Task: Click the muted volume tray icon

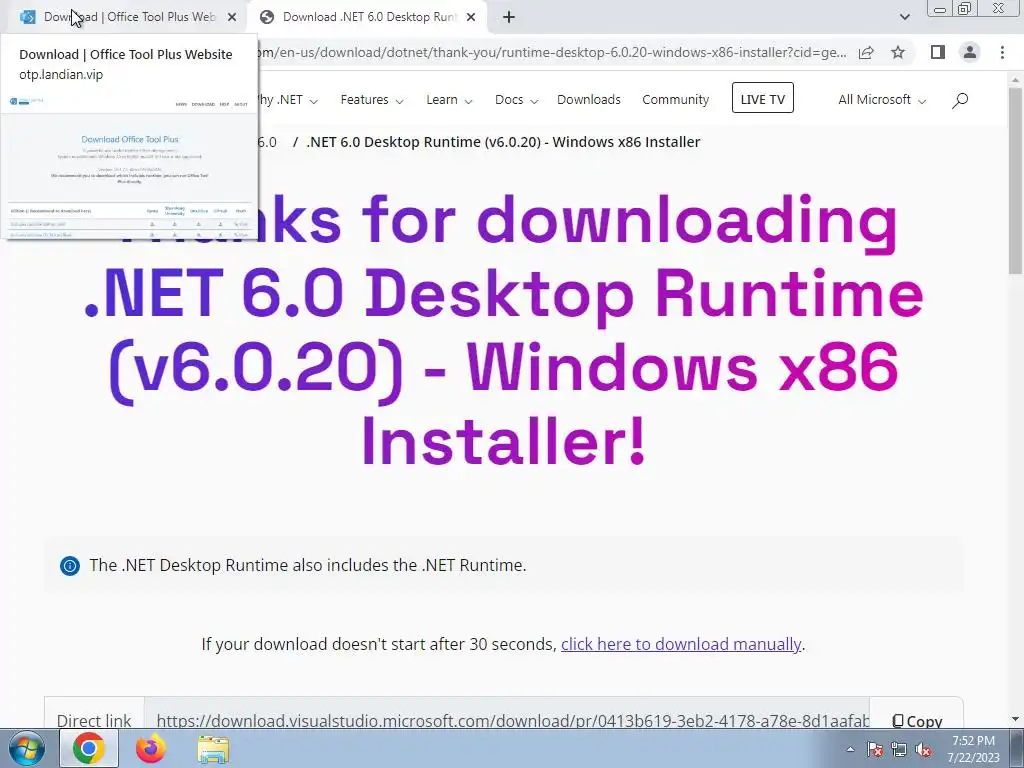Action: 923,749
